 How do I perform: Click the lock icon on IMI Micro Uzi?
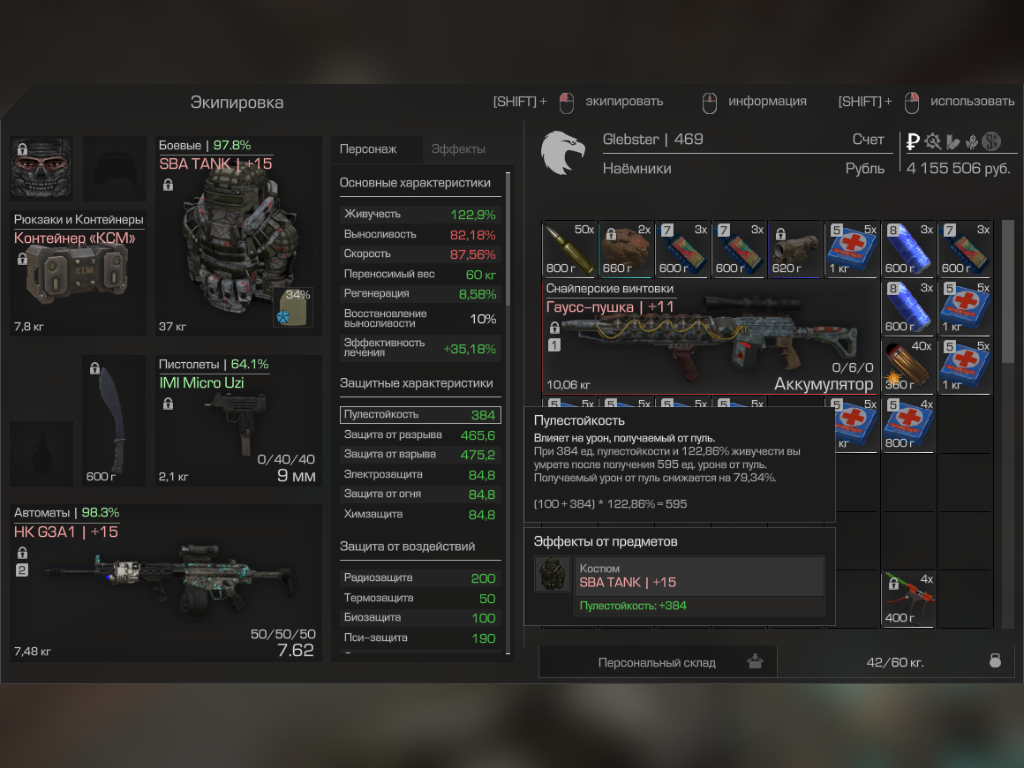[168, 404]
